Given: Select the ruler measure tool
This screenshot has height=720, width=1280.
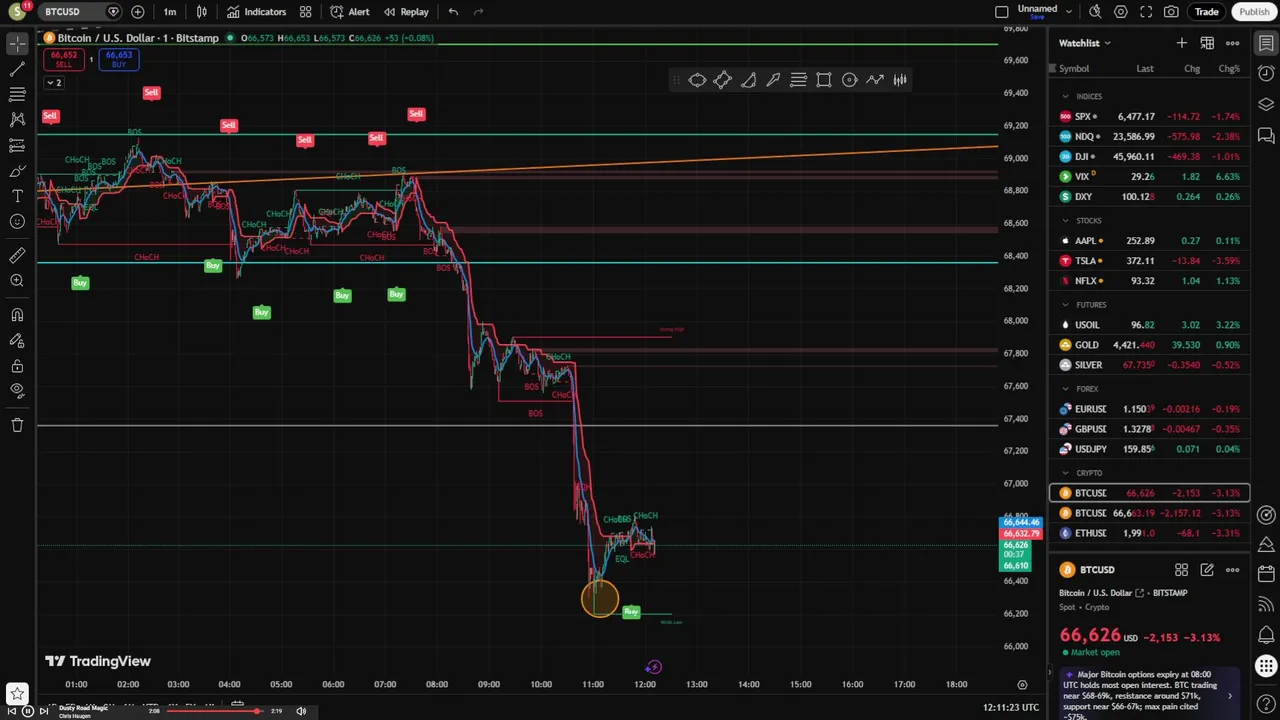Looking at the screenshot, I should pos(17,256).
